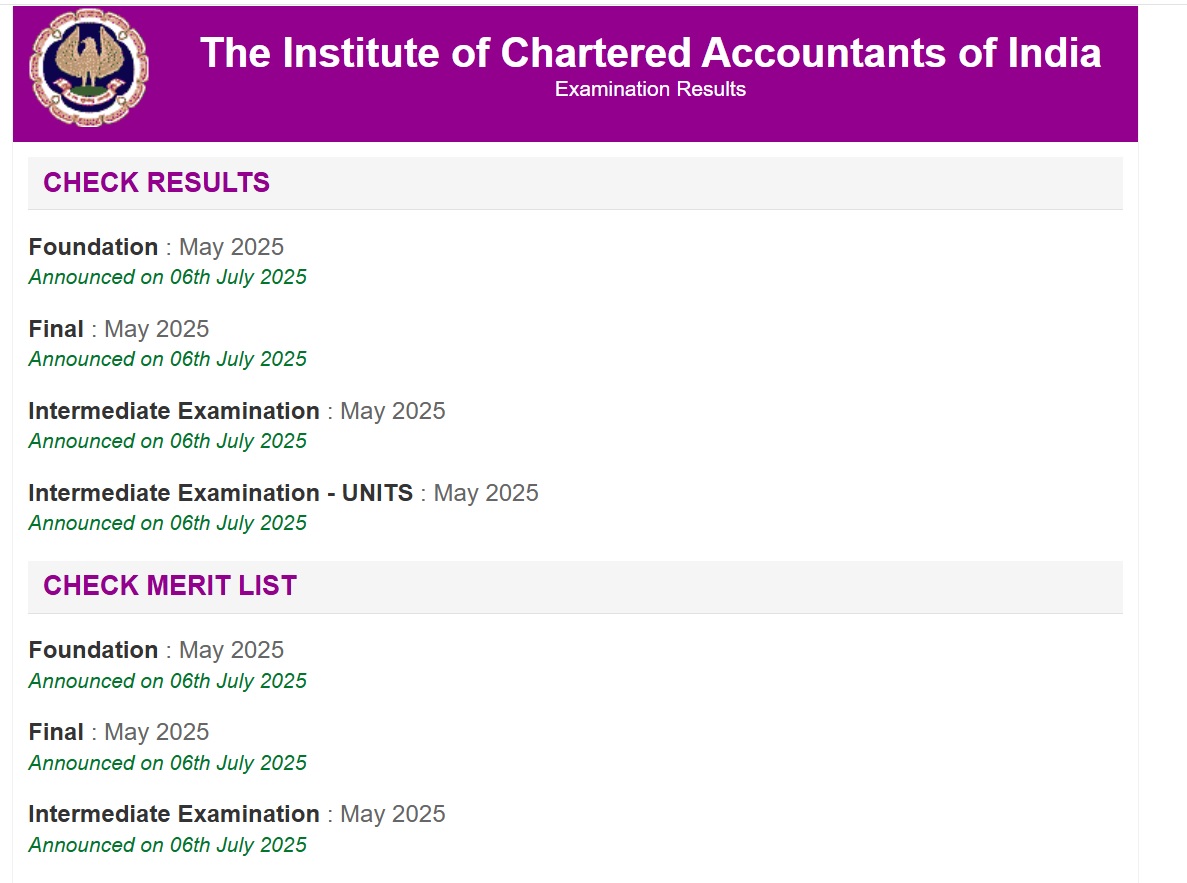The width and height of the screenshot is (1187, 883).
Task: Open Final May 2025 under Check Merit List
Action: point(56,732)
